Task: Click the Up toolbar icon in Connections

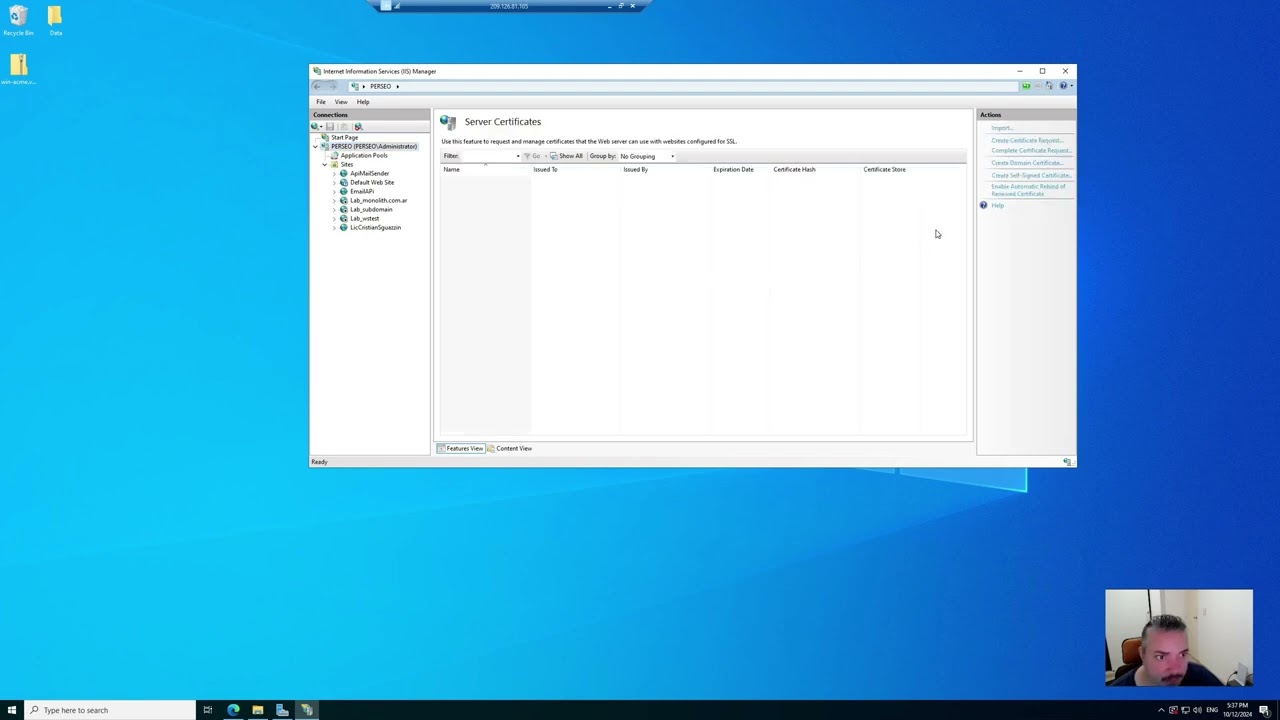Action: 344,126
